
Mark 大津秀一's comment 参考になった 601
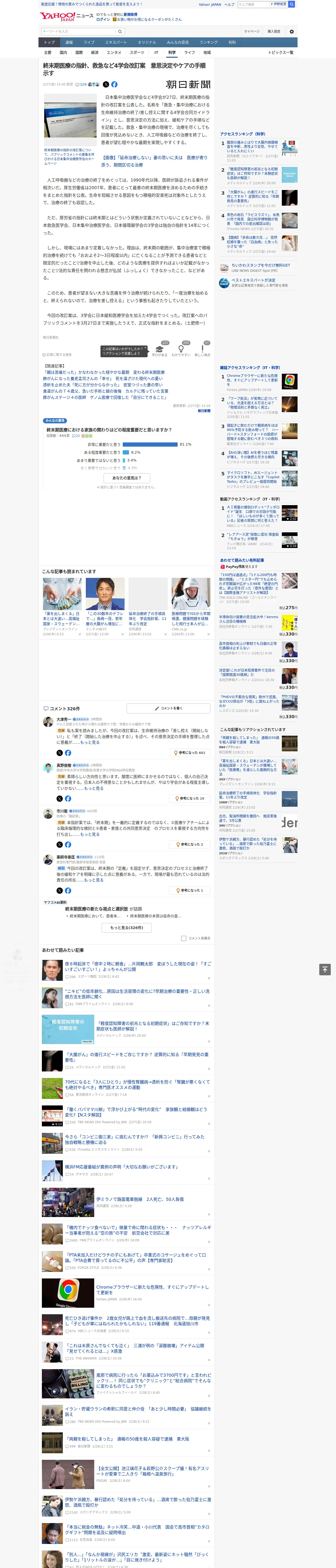190,753
